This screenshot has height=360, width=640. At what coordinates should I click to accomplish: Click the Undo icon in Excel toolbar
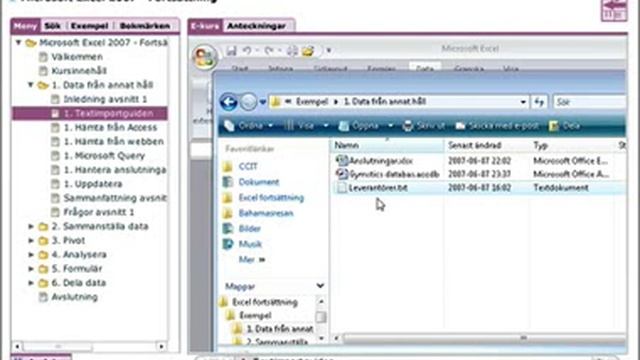point(247,51)
